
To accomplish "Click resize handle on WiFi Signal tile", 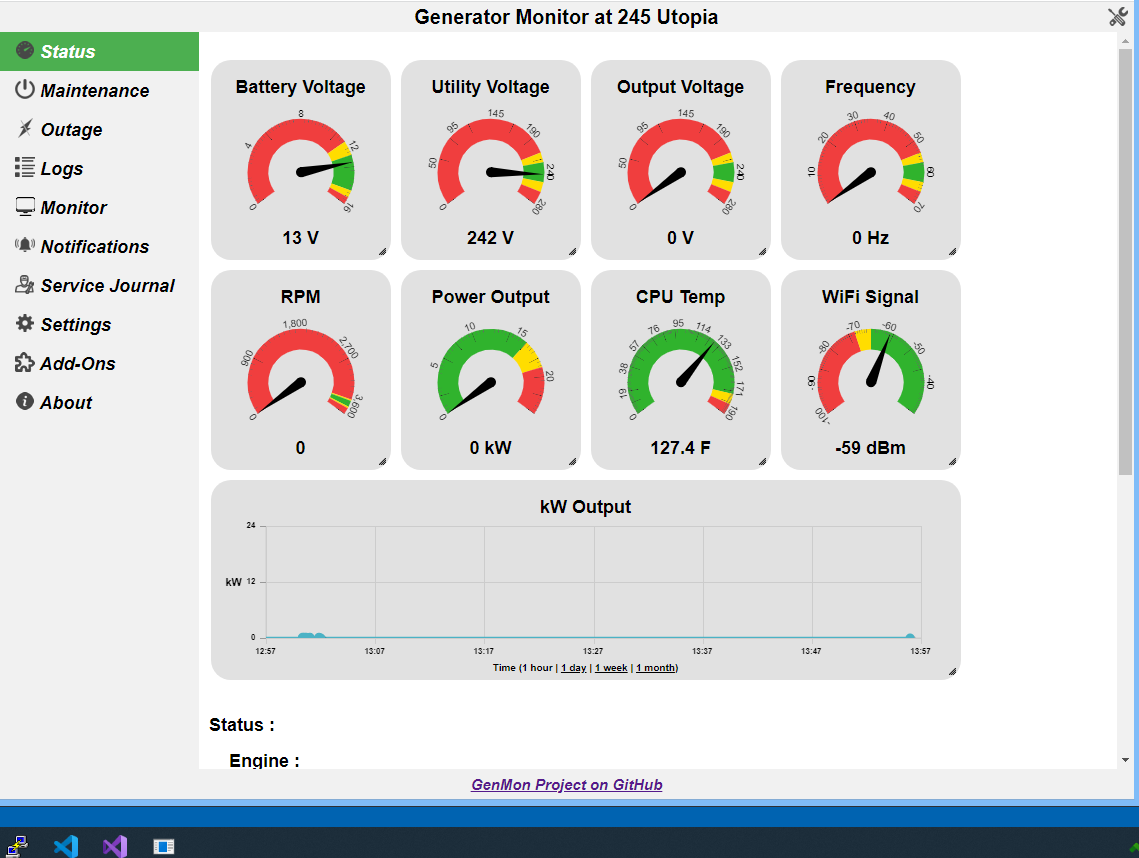I will click(952, 461).
